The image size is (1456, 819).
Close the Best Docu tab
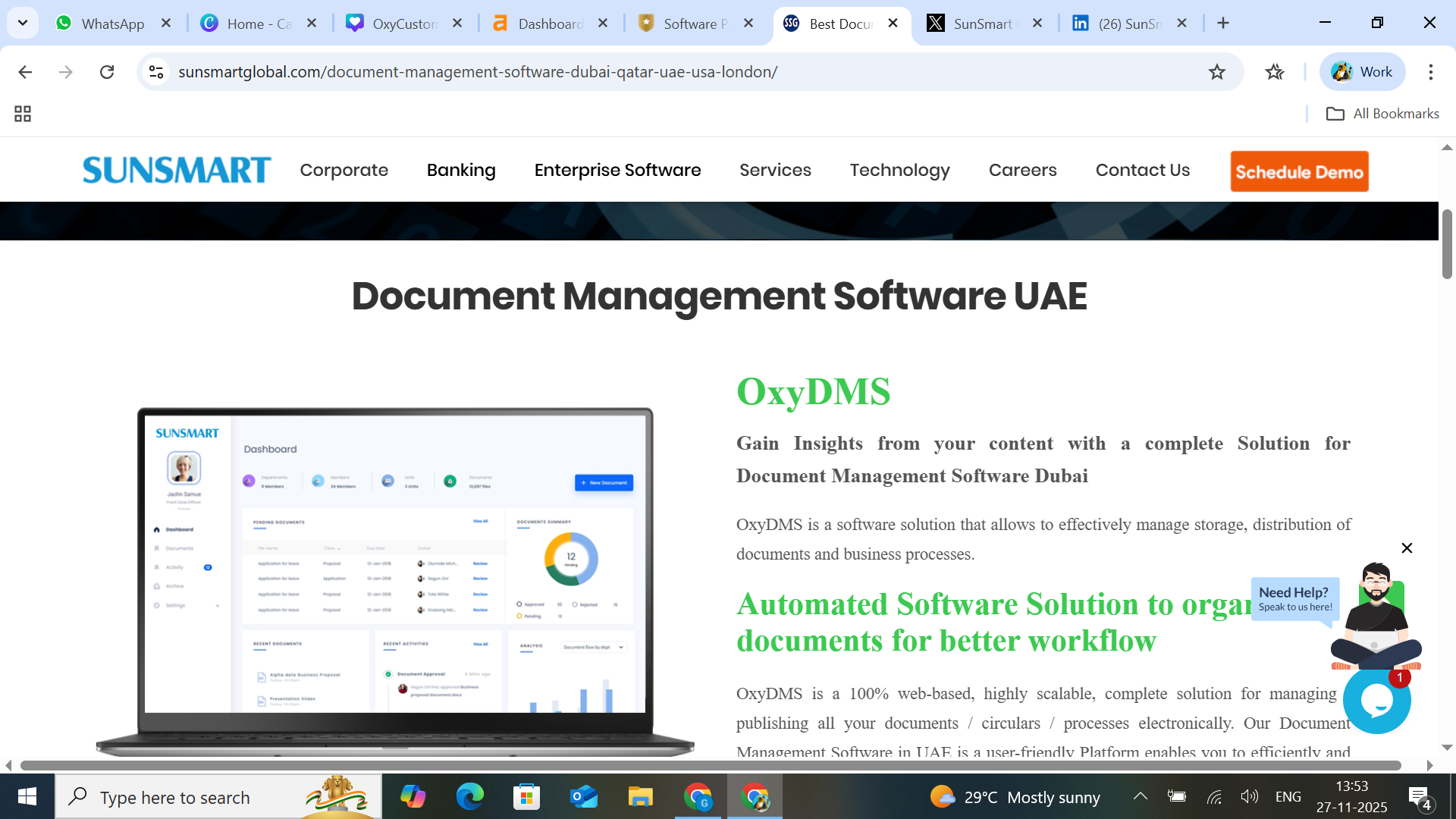point(893,24)
